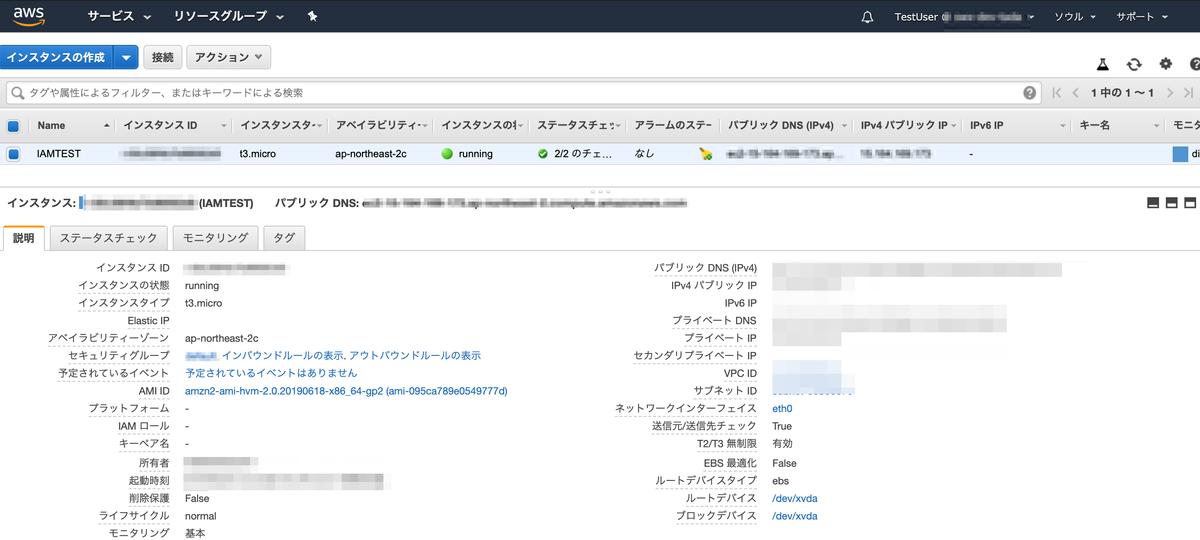Click the green running status indicator

pos(447,155)
